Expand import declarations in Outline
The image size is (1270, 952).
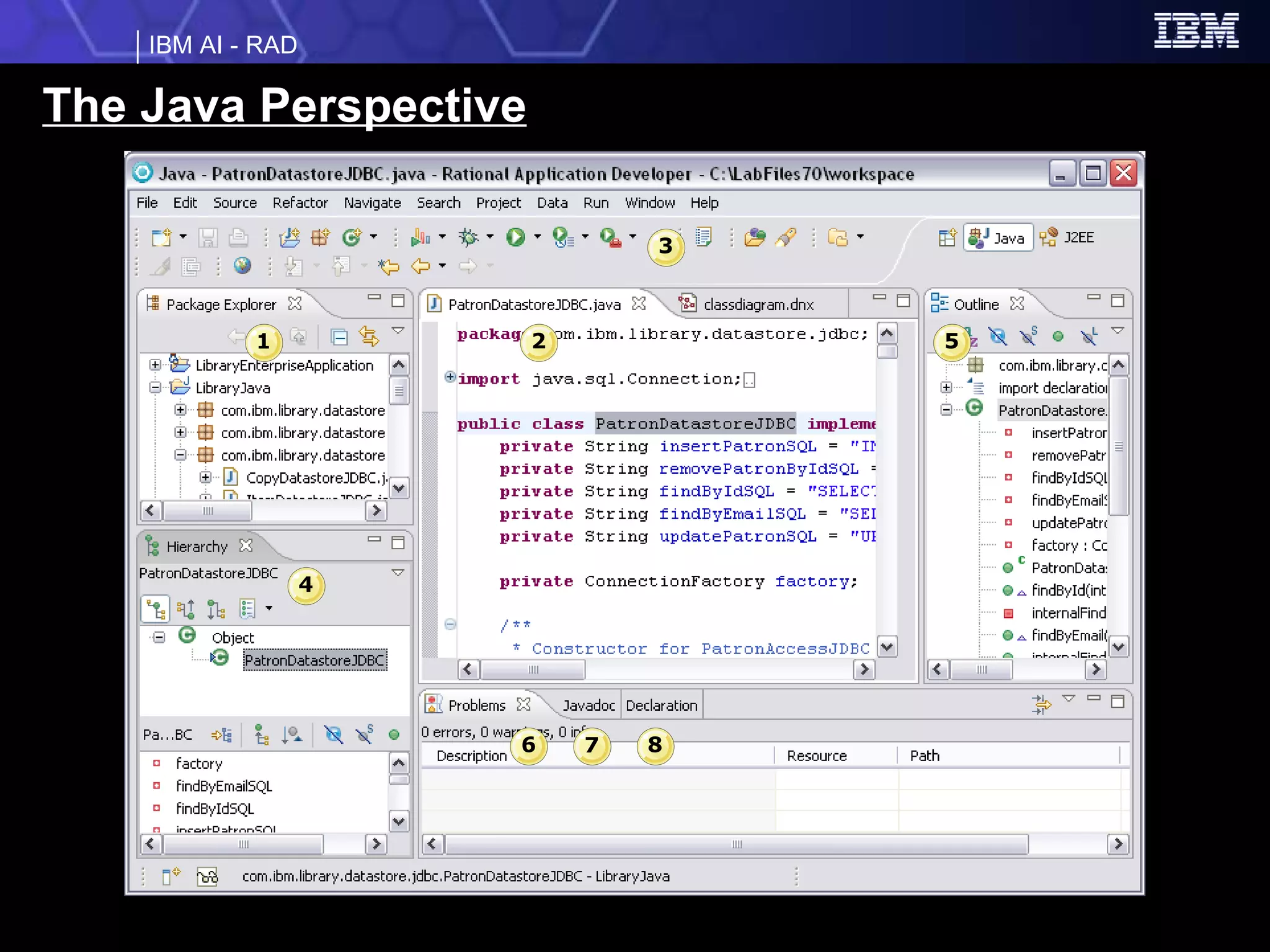point(946,387)
